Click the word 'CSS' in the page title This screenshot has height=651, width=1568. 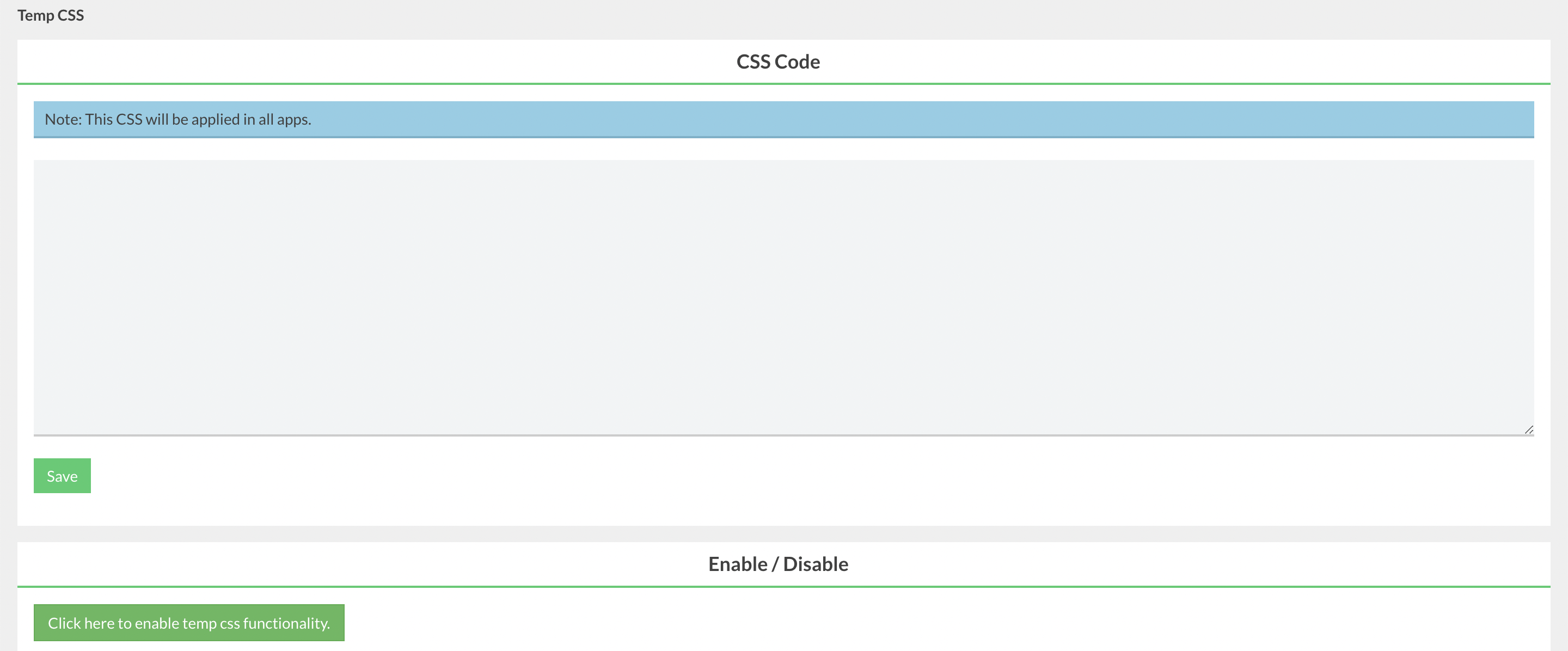point(71,15)
